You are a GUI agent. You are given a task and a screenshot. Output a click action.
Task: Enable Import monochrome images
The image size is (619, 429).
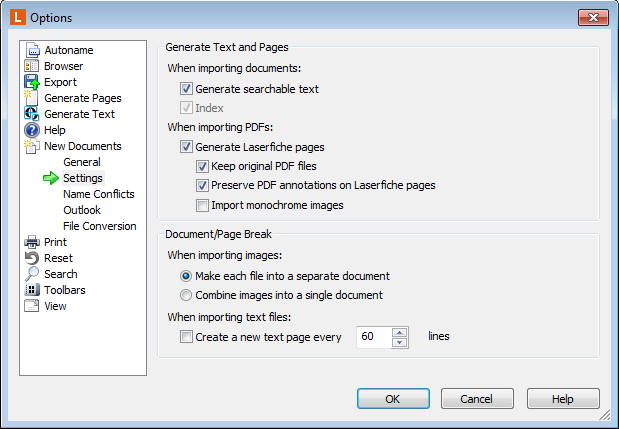[x=202, y=205]
